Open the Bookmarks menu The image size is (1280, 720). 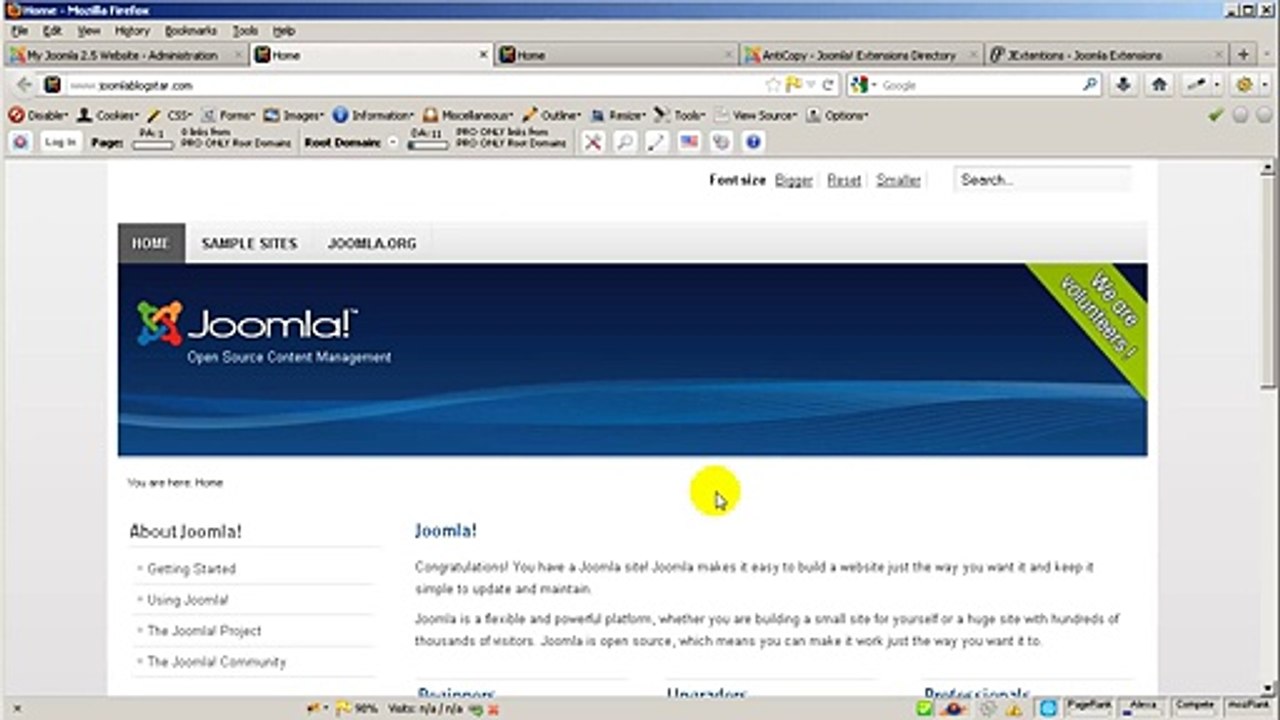pyautogui.click(x=190, y=31)
